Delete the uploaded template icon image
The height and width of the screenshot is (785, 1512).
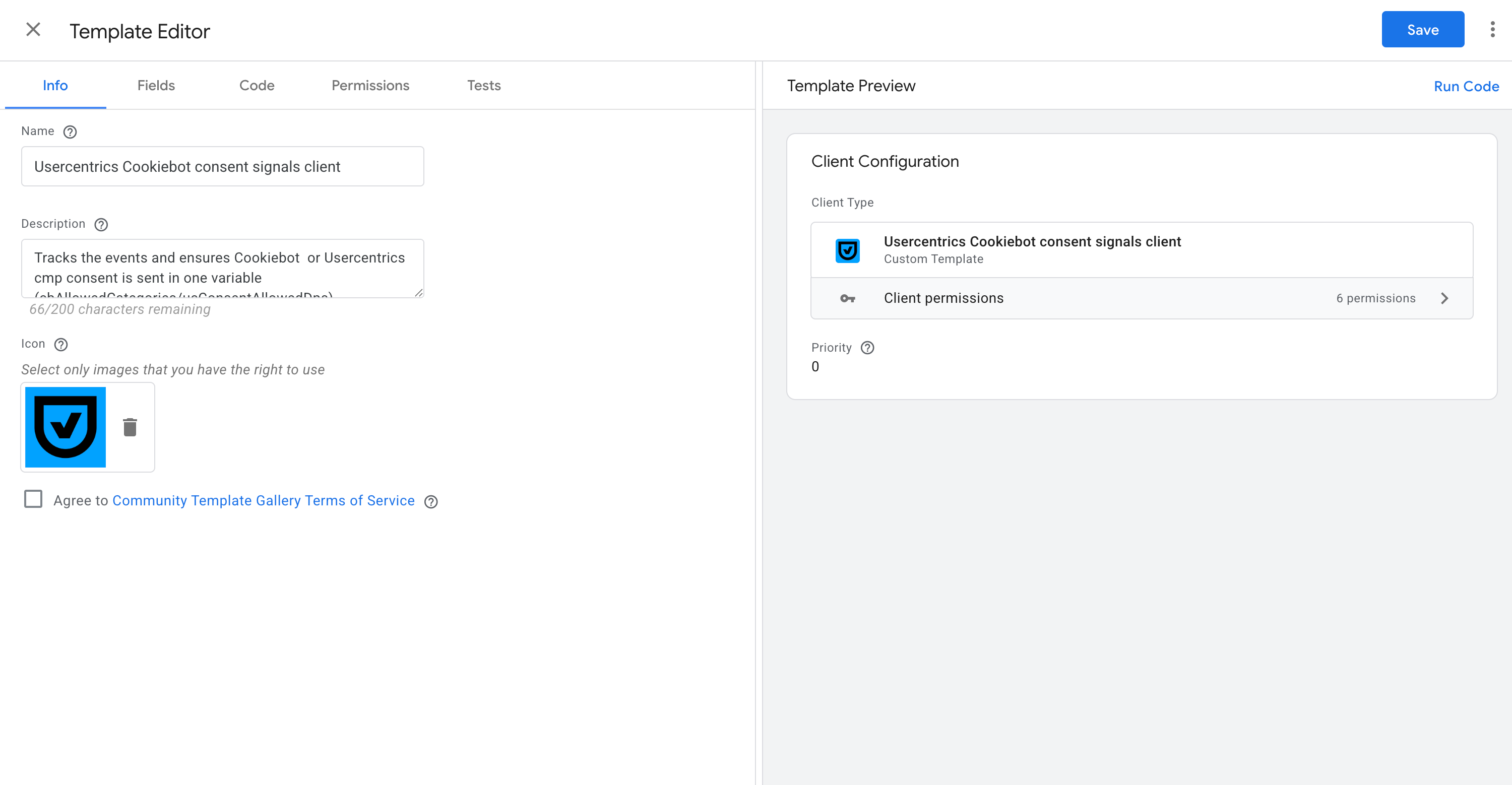pos(130,427)
